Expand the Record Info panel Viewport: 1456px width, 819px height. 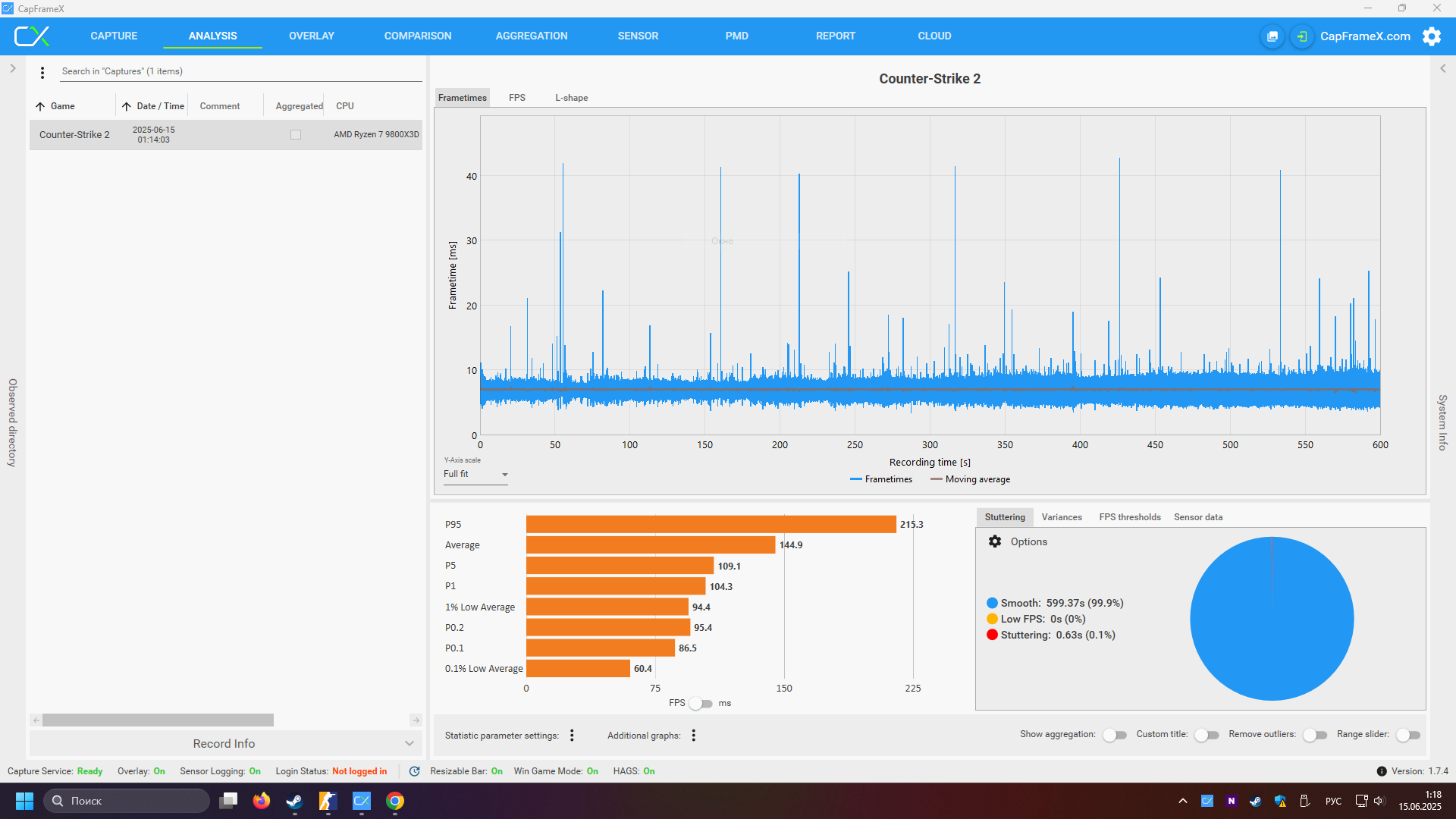(x=225, y=744)
